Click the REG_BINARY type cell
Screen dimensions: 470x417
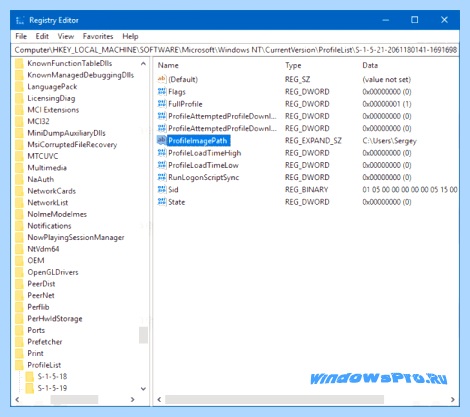[x=306, y=190]
